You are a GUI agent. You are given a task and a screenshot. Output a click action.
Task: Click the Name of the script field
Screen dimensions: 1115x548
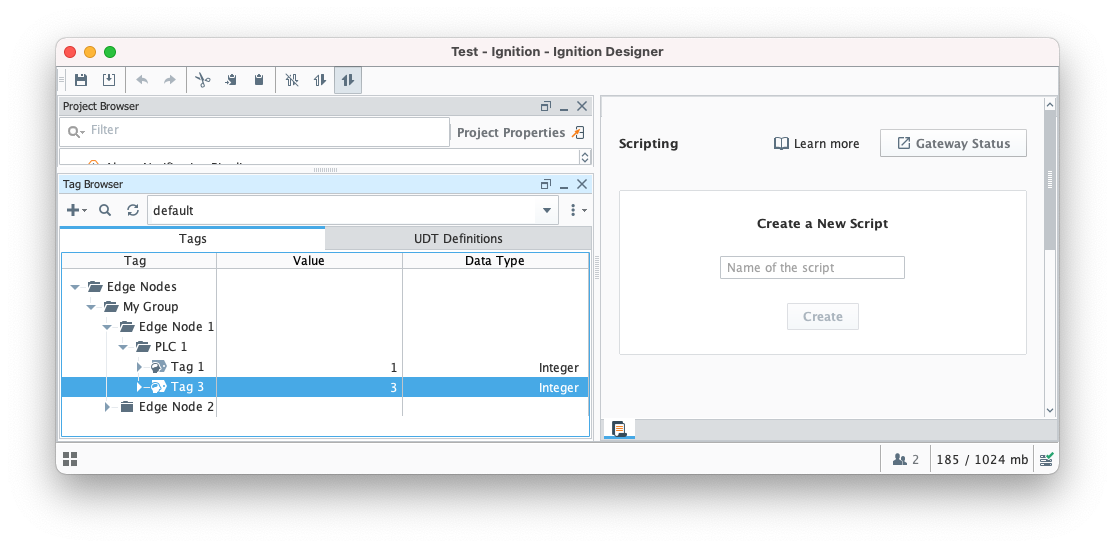coord(812,268)
